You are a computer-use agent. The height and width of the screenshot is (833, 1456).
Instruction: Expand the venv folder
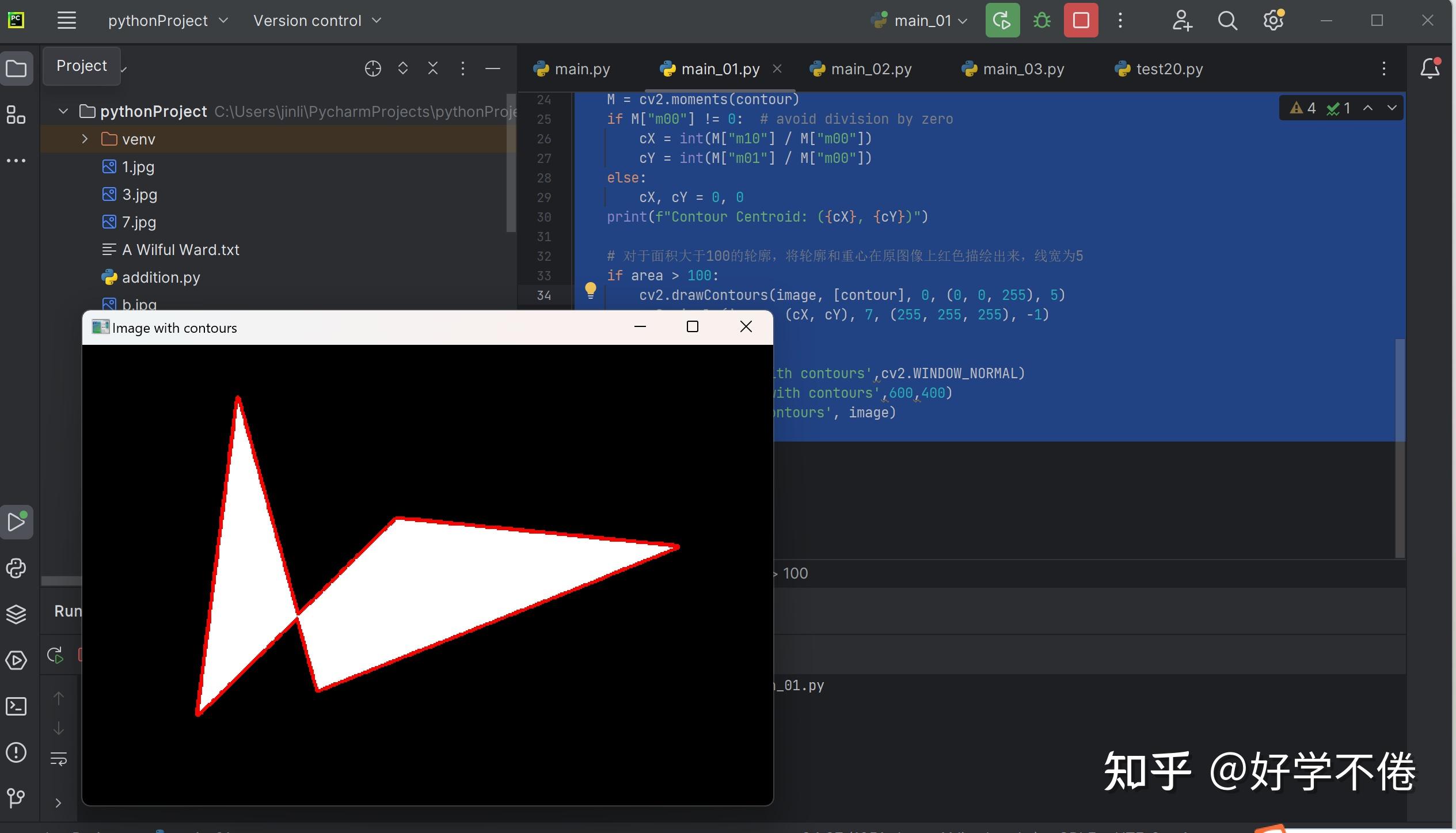85,139
